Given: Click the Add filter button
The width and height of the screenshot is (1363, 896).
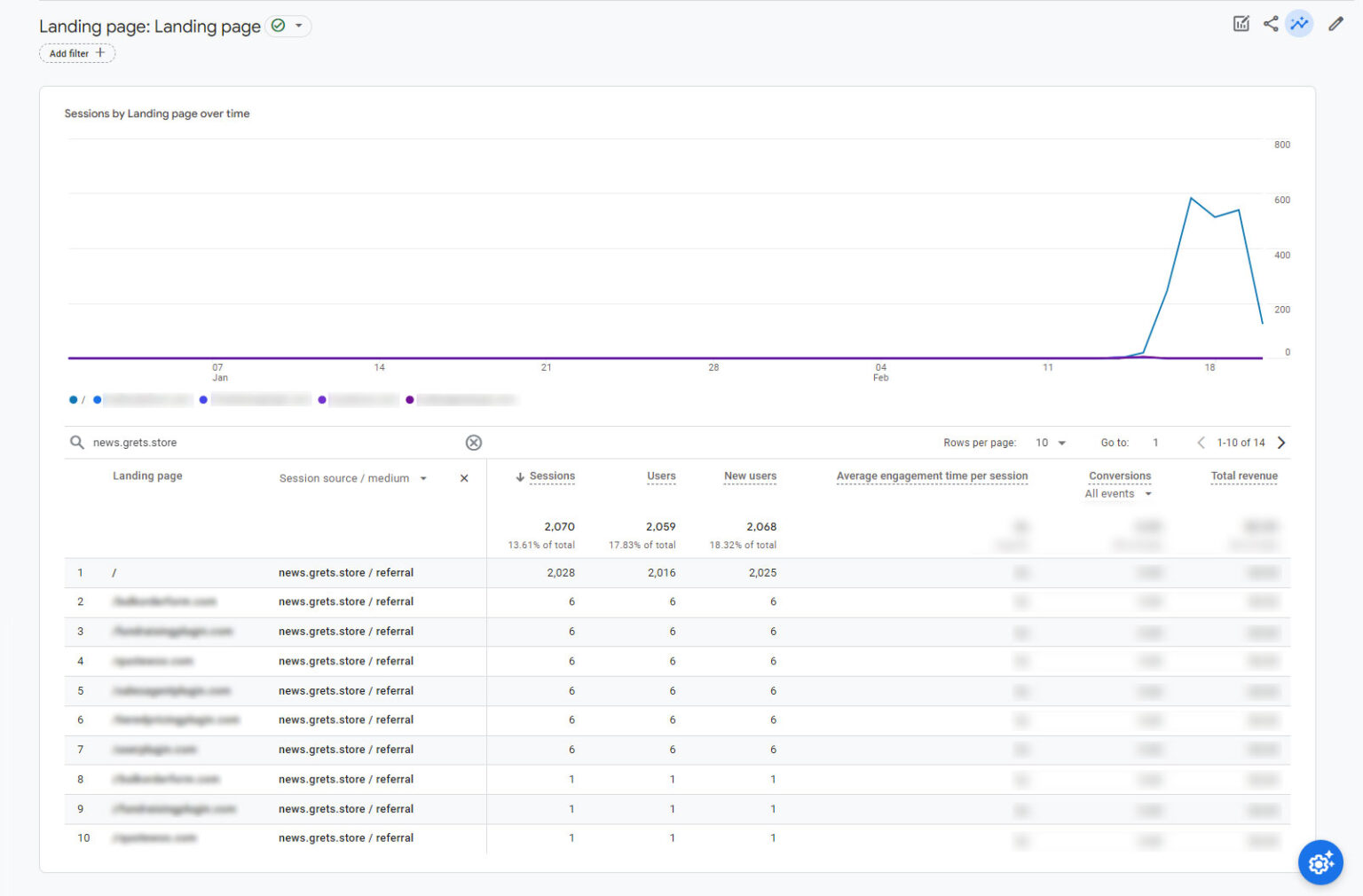Looking at the screenshot, I should pos(76,53).
